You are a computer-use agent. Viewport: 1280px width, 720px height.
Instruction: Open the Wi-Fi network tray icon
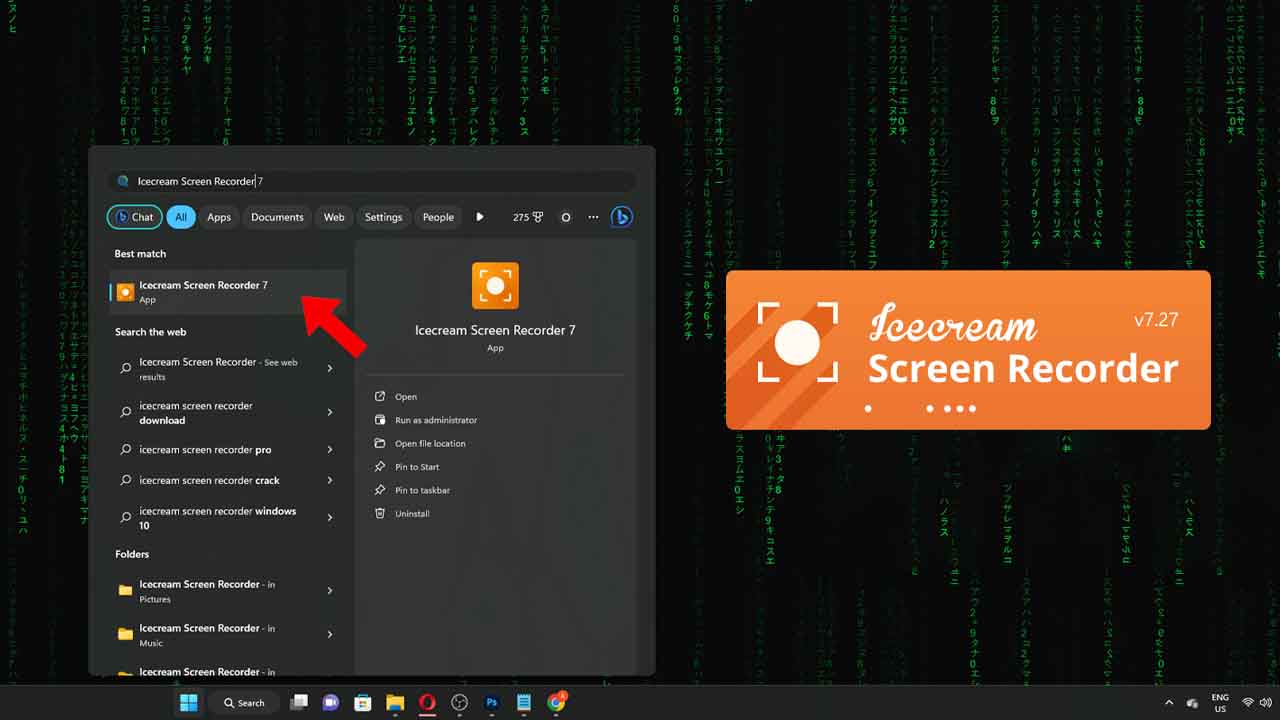point(1248,703)
